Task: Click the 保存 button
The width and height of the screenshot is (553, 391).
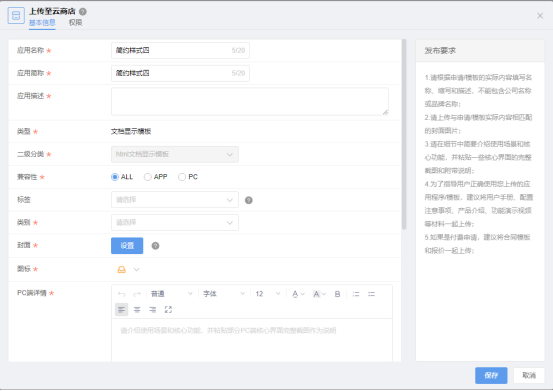Action: click(491, 375)
